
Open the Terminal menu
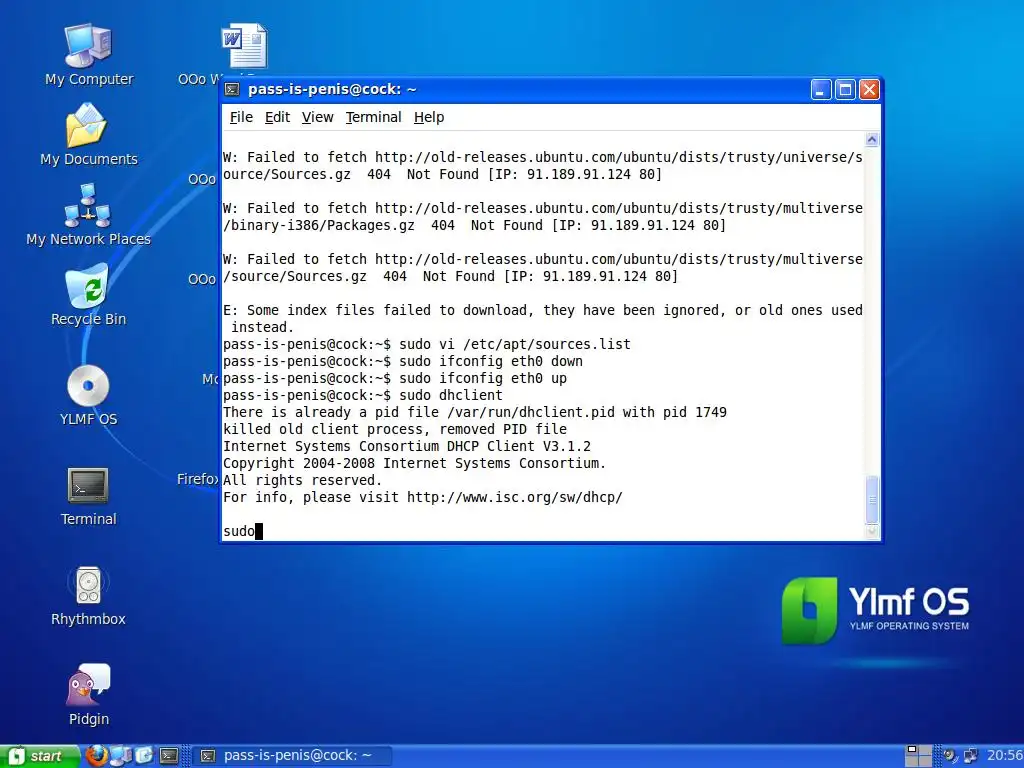[374, 117]
